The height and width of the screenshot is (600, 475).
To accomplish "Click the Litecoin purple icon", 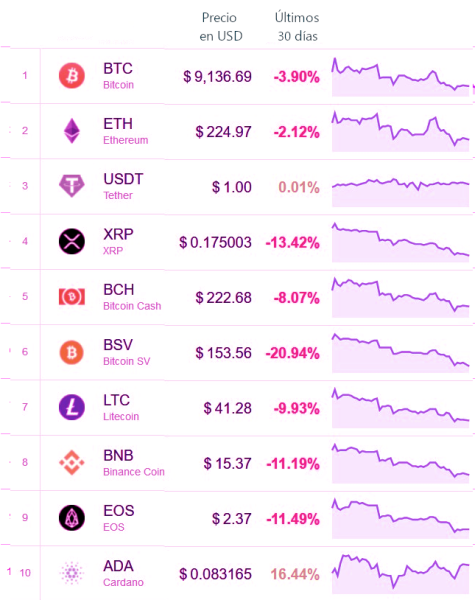I will click(72, 407).
